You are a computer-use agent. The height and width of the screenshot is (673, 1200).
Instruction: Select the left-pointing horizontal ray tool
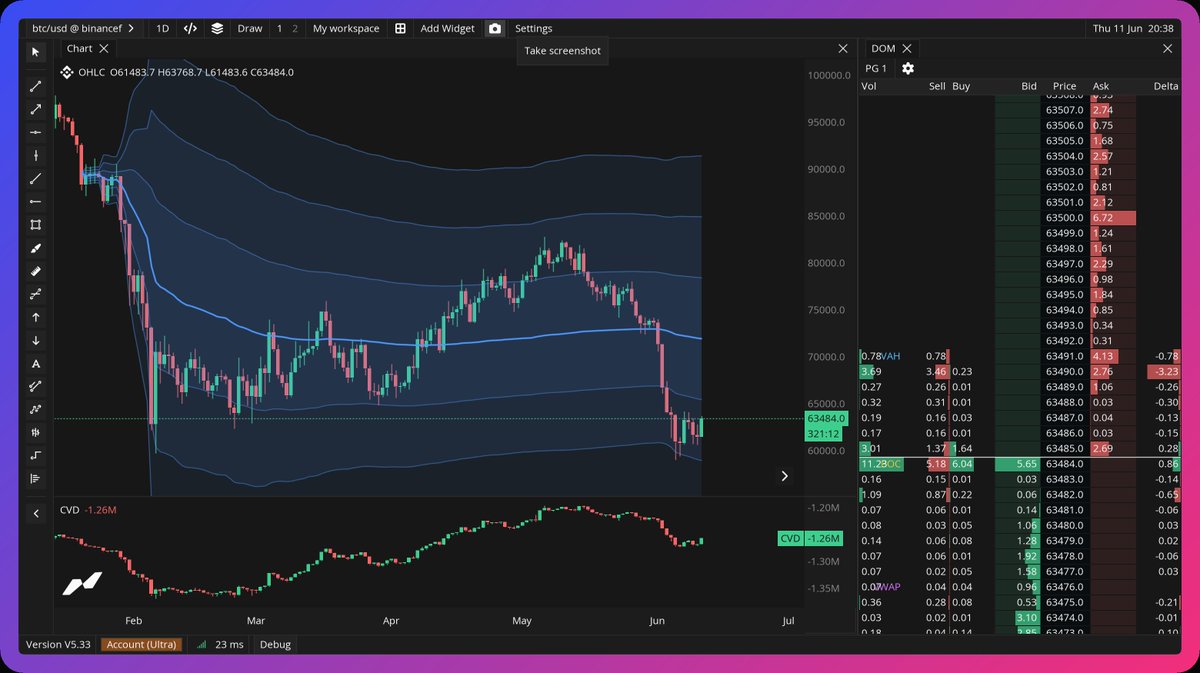(36, 202)
